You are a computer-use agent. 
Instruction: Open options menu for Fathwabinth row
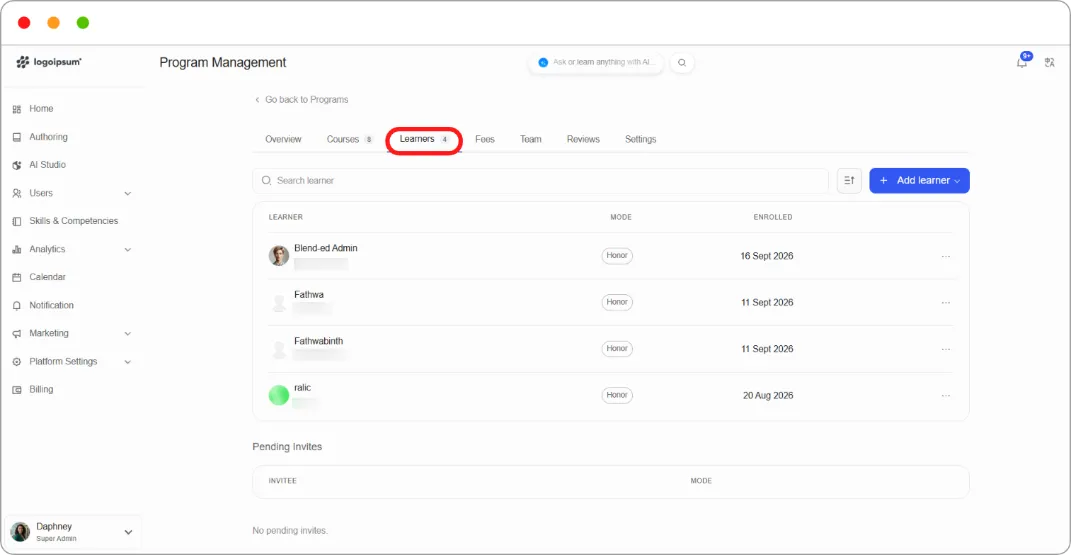pos(946,350)
